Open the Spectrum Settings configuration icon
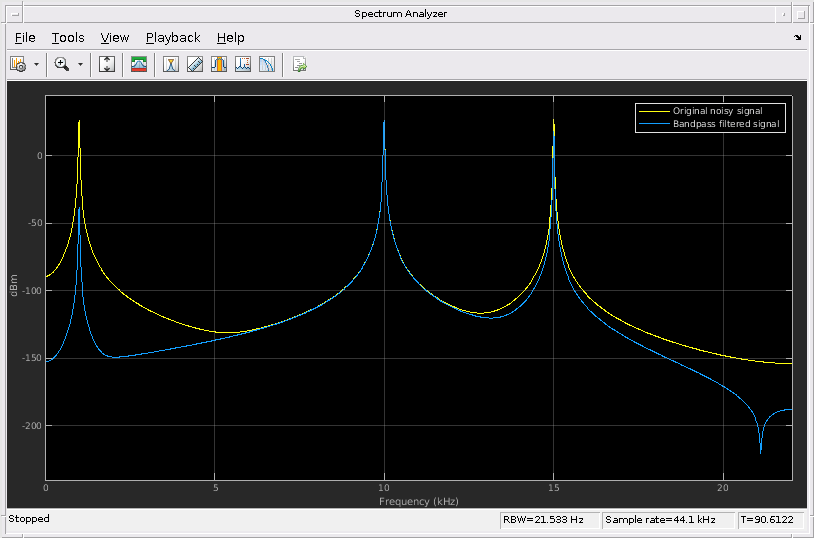This screenshot has height=538, width=814. tap(18, 64)
